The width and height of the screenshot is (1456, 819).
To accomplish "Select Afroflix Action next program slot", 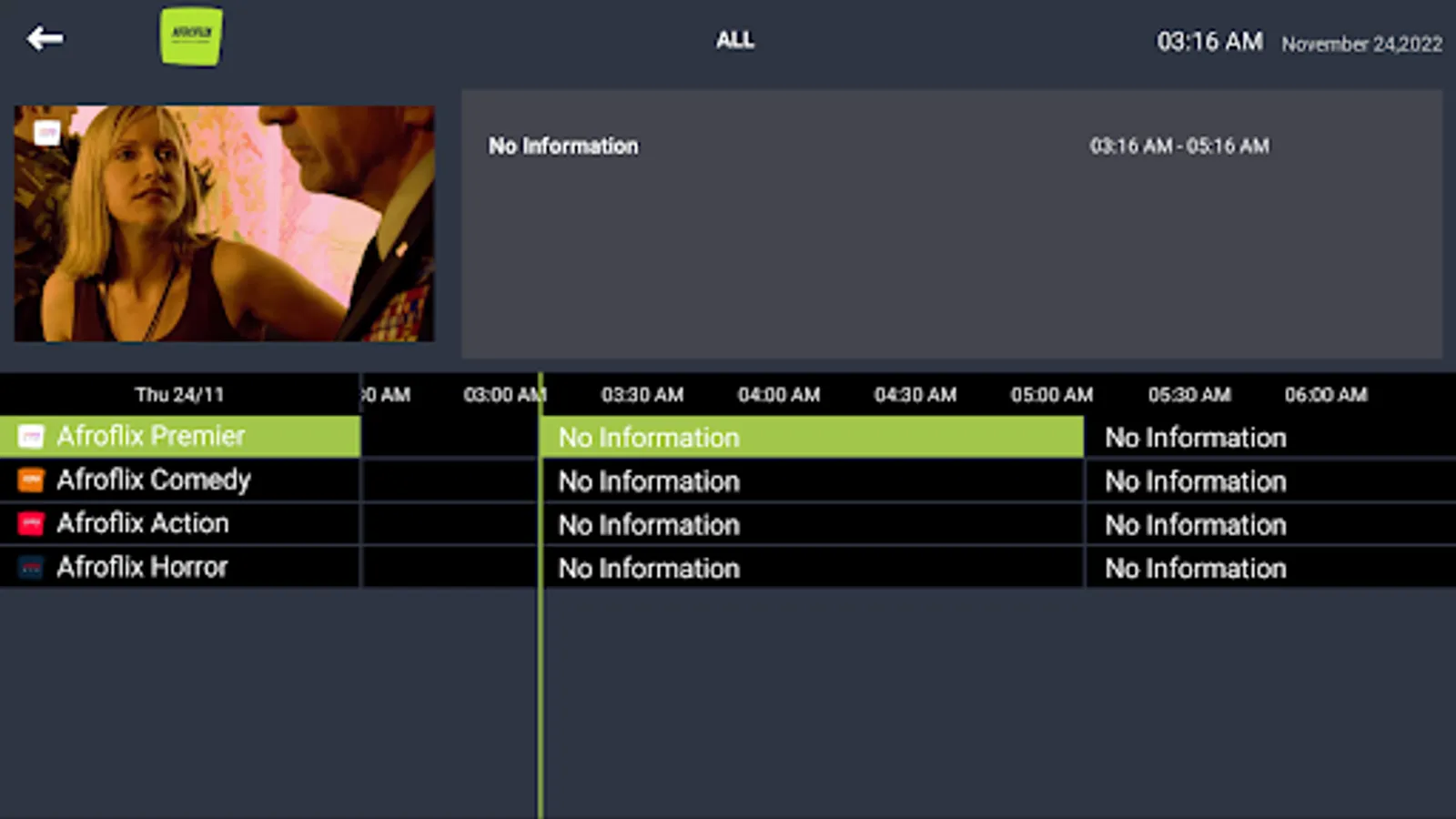I will [1271, 524].
